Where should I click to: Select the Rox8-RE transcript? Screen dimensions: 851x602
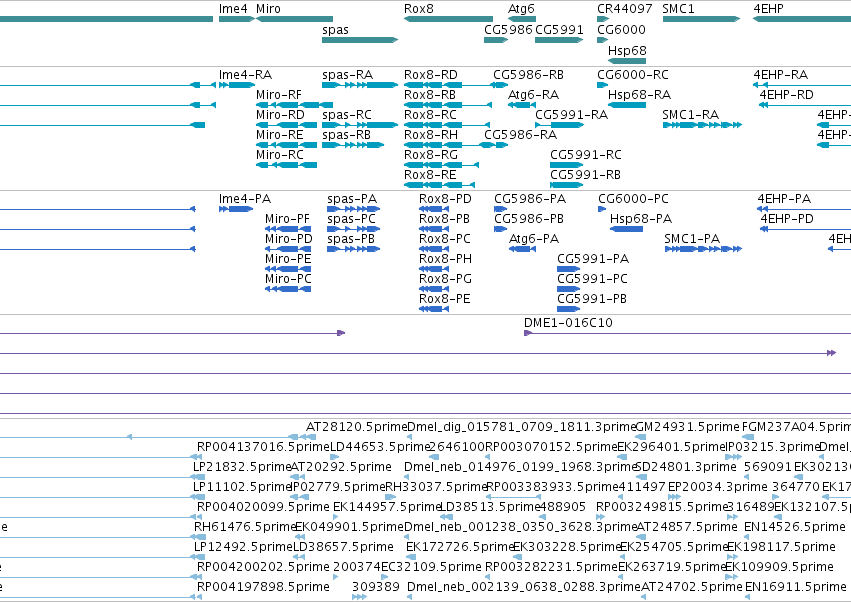440,185
